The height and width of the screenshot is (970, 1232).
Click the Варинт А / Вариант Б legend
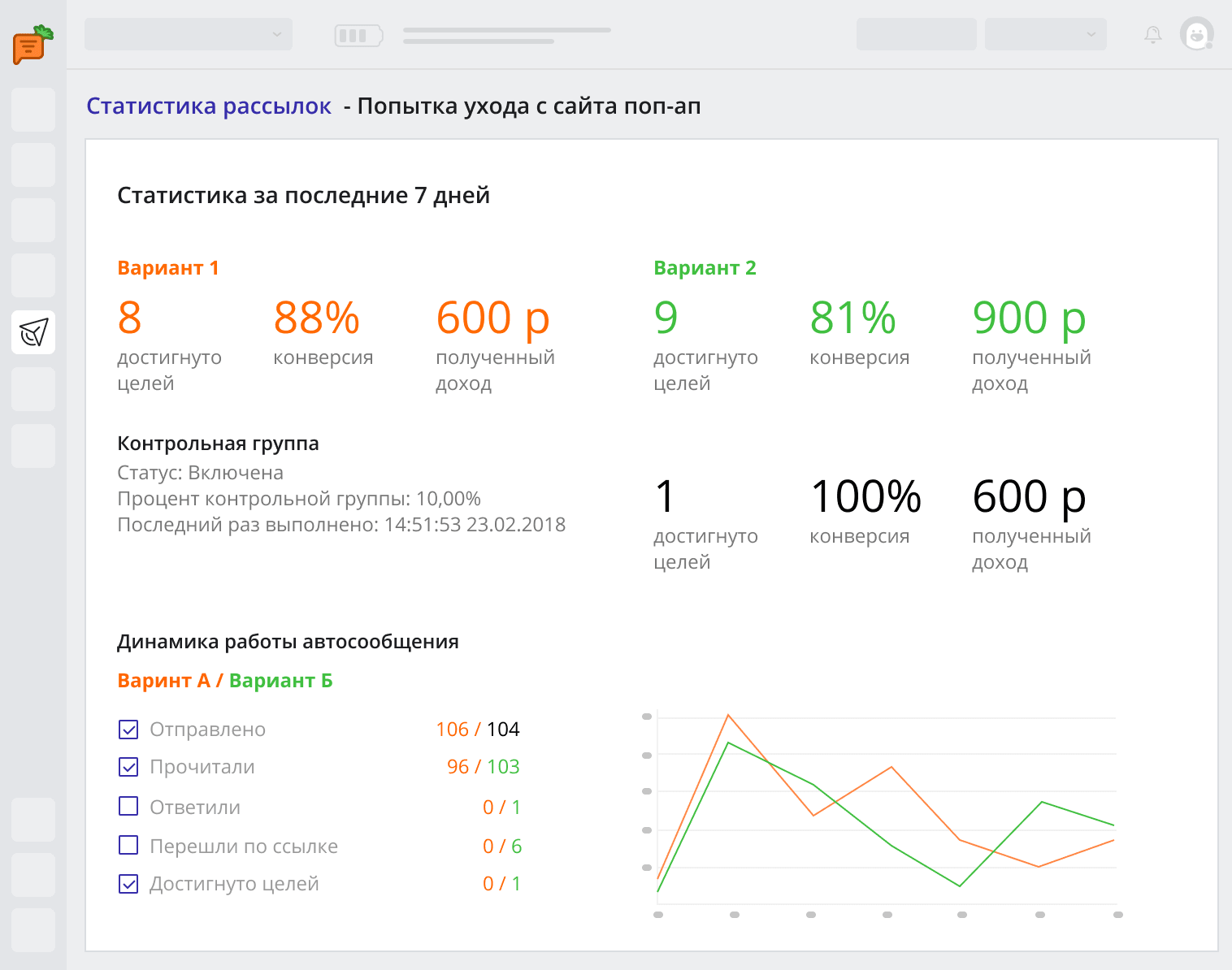[225, 681]
